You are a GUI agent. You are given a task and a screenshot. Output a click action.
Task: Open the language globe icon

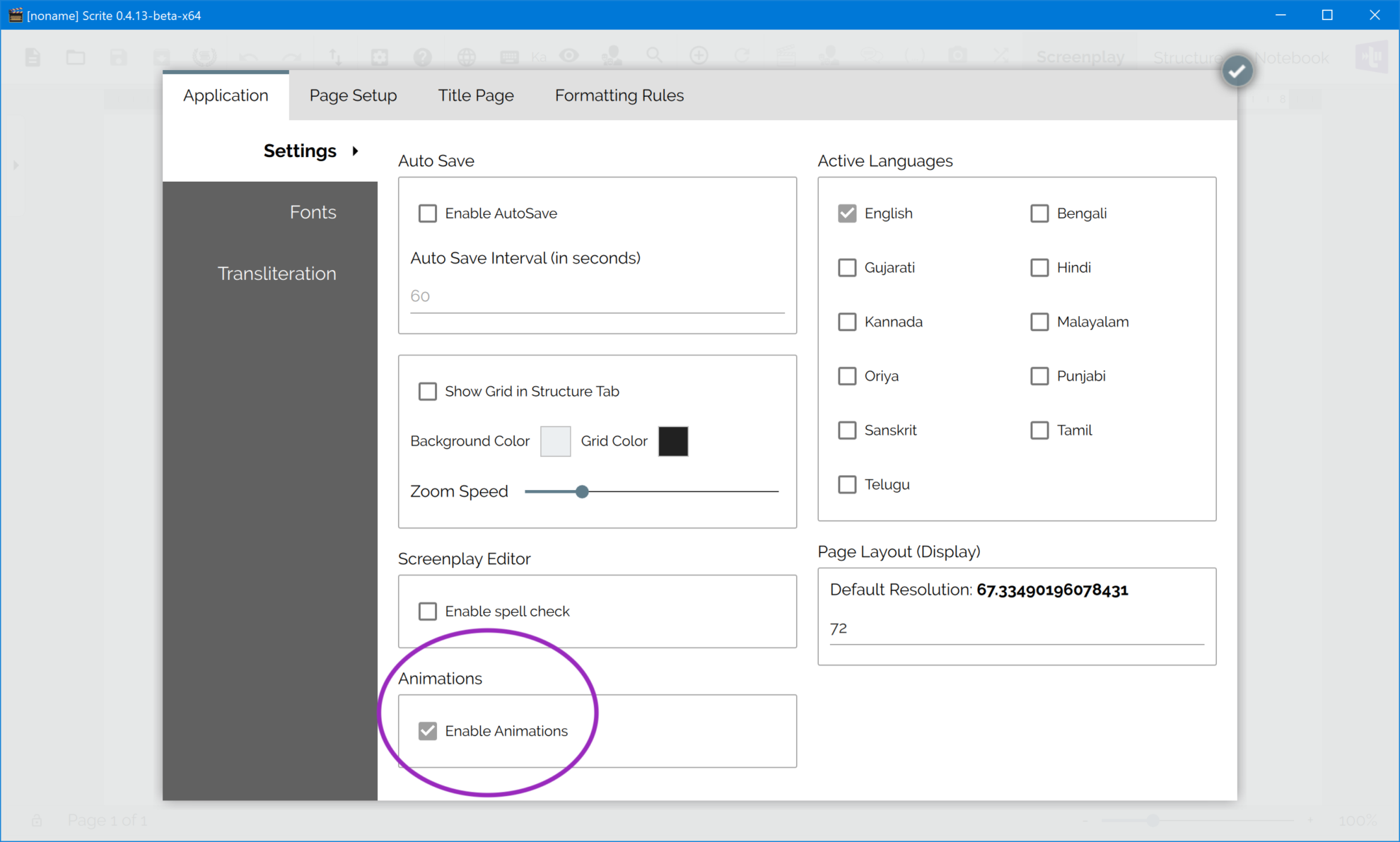pyautogui.click(x=467, y=57)
